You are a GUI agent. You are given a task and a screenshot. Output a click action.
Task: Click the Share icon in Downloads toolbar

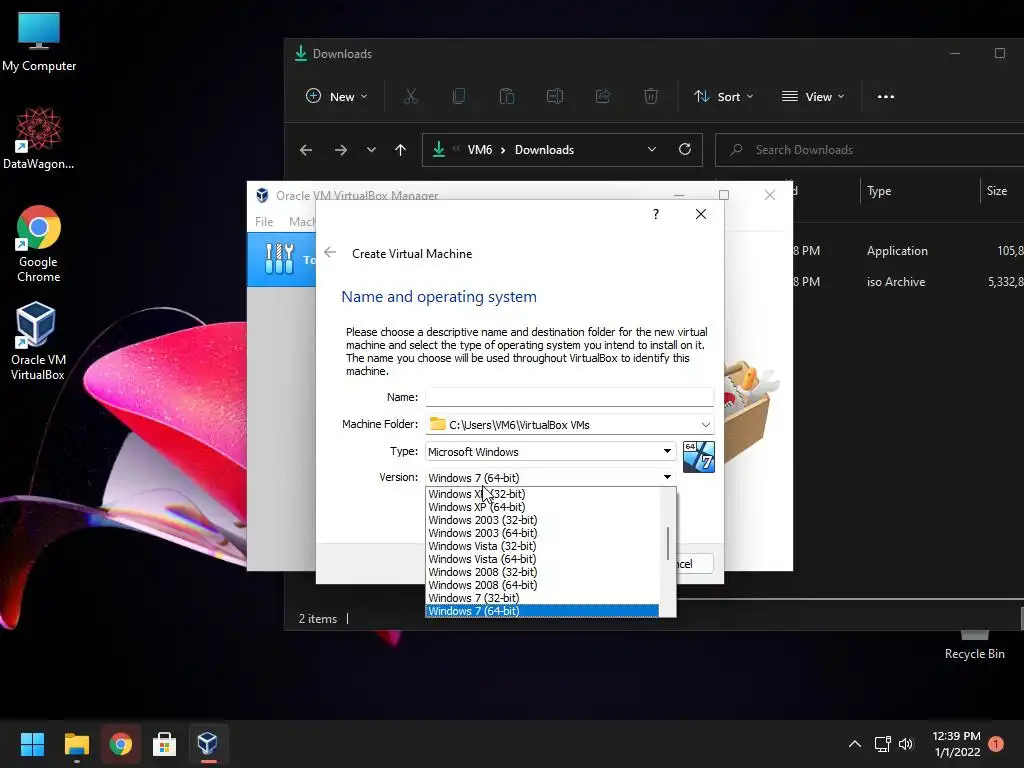coord(603,97)
